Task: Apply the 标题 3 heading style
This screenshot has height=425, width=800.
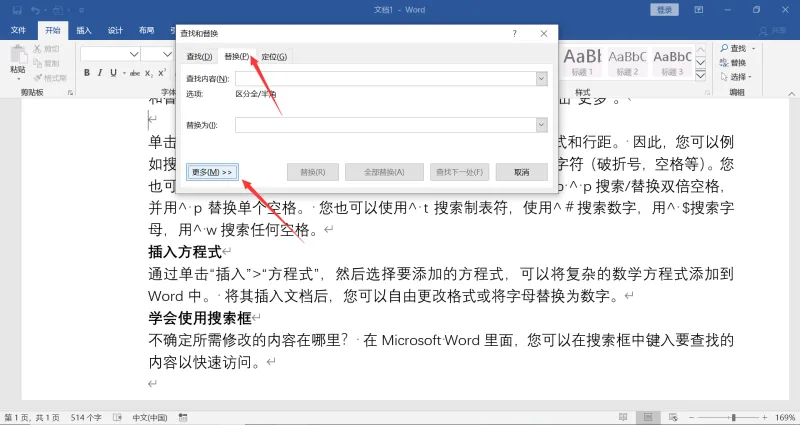Action: pyautogui.click(x=672, y=62)
